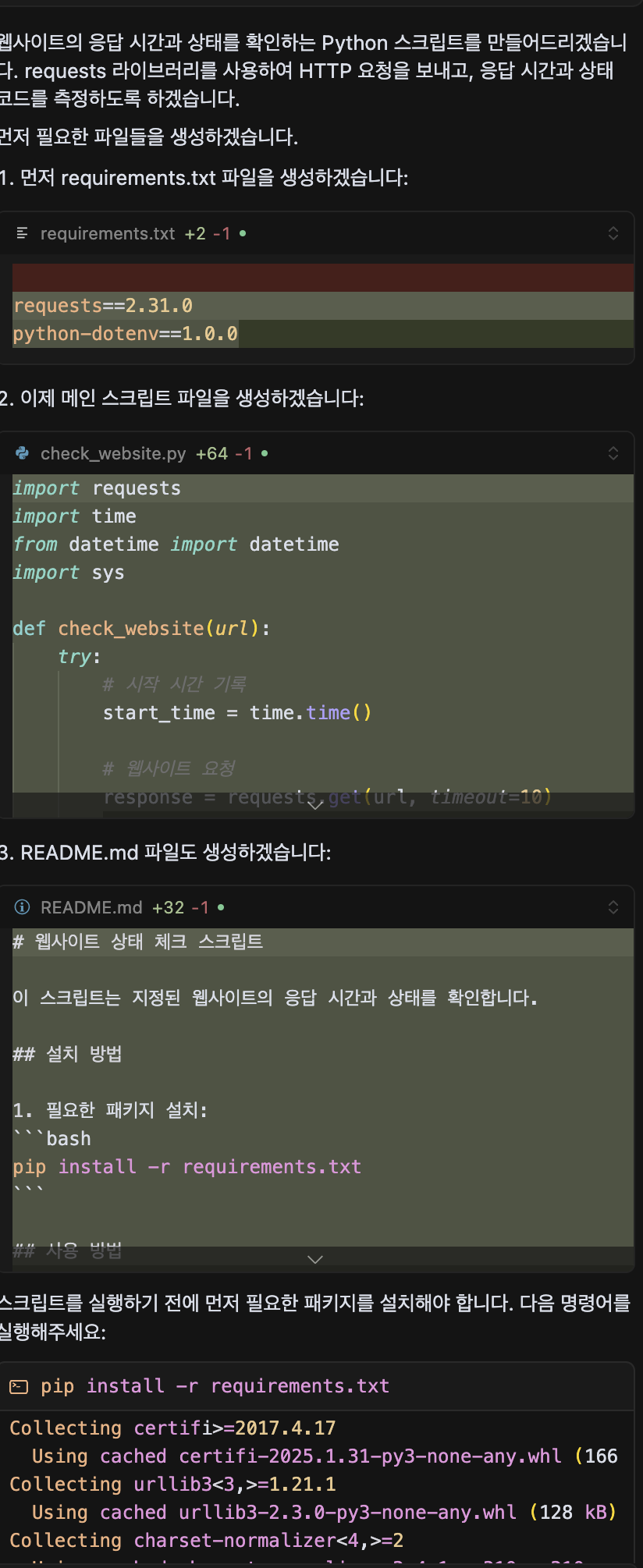
Task: Click the '1. 필요한 패키지 설치:' README line
Action: click(x=111, y=1111)
